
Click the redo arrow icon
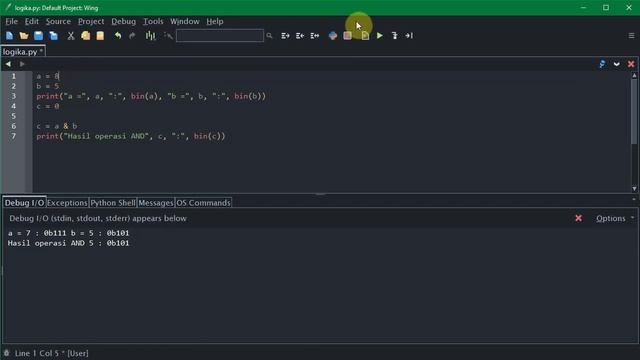pos(132,36)
